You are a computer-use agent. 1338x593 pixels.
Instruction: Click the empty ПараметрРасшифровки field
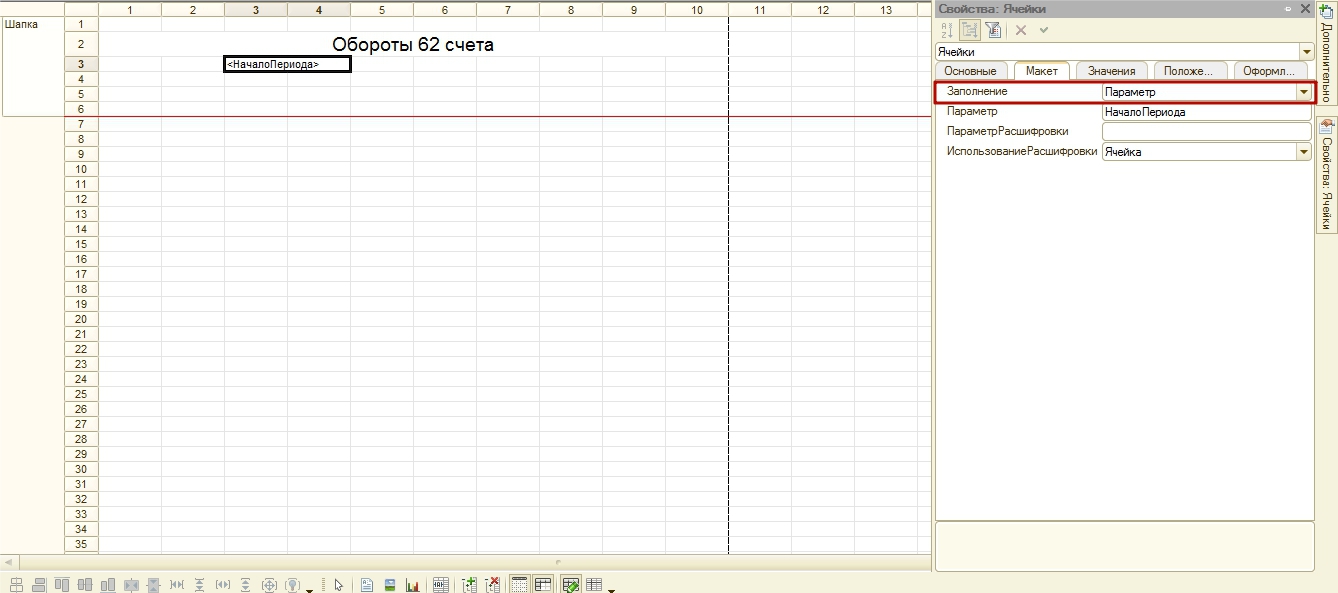tap(1206, 132)
